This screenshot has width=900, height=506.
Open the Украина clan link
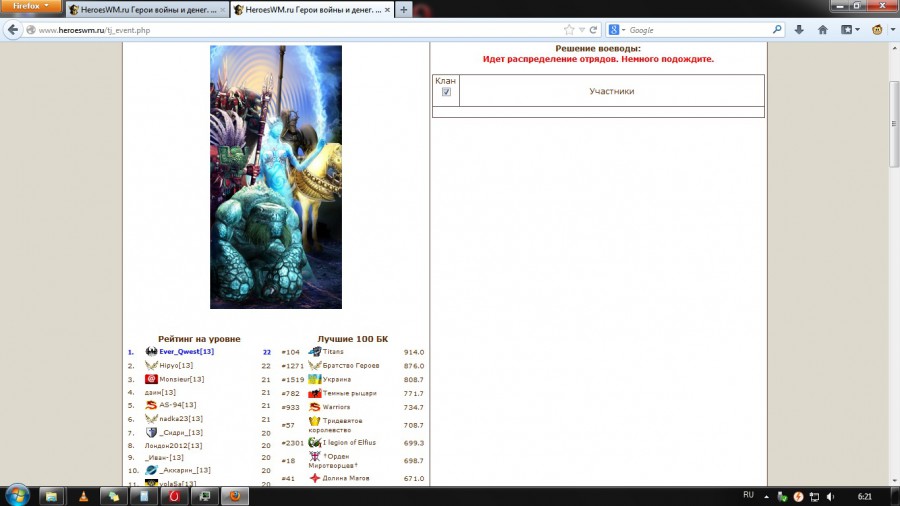tap(336, 379)
